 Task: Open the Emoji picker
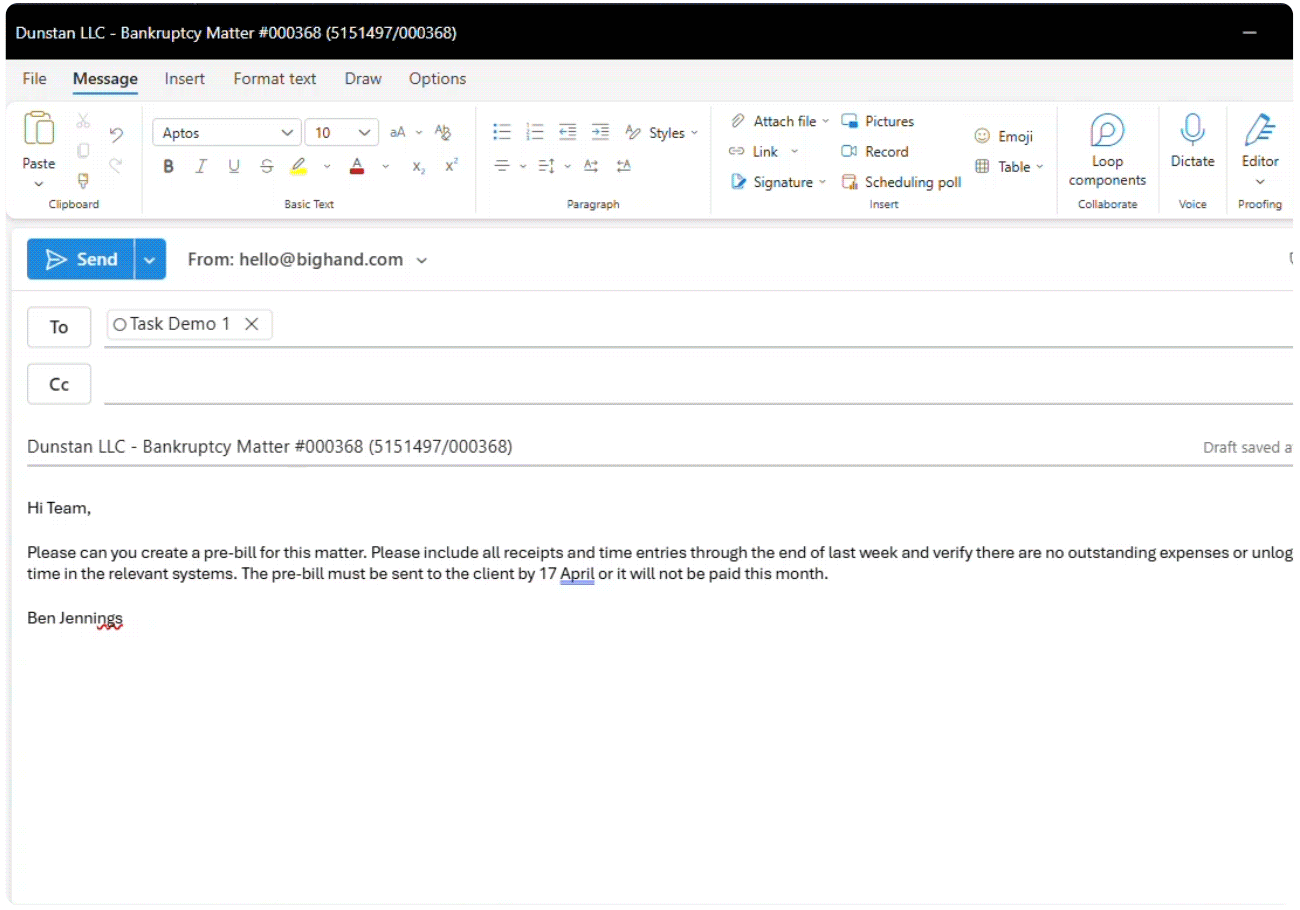point(1003,137)
